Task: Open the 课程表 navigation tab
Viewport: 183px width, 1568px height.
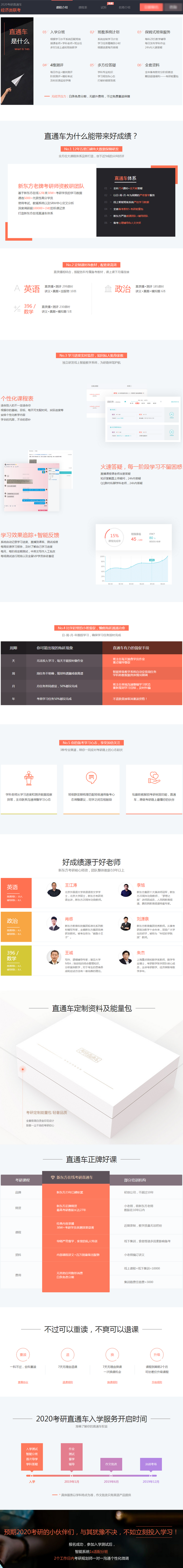Action: (83, 7)
